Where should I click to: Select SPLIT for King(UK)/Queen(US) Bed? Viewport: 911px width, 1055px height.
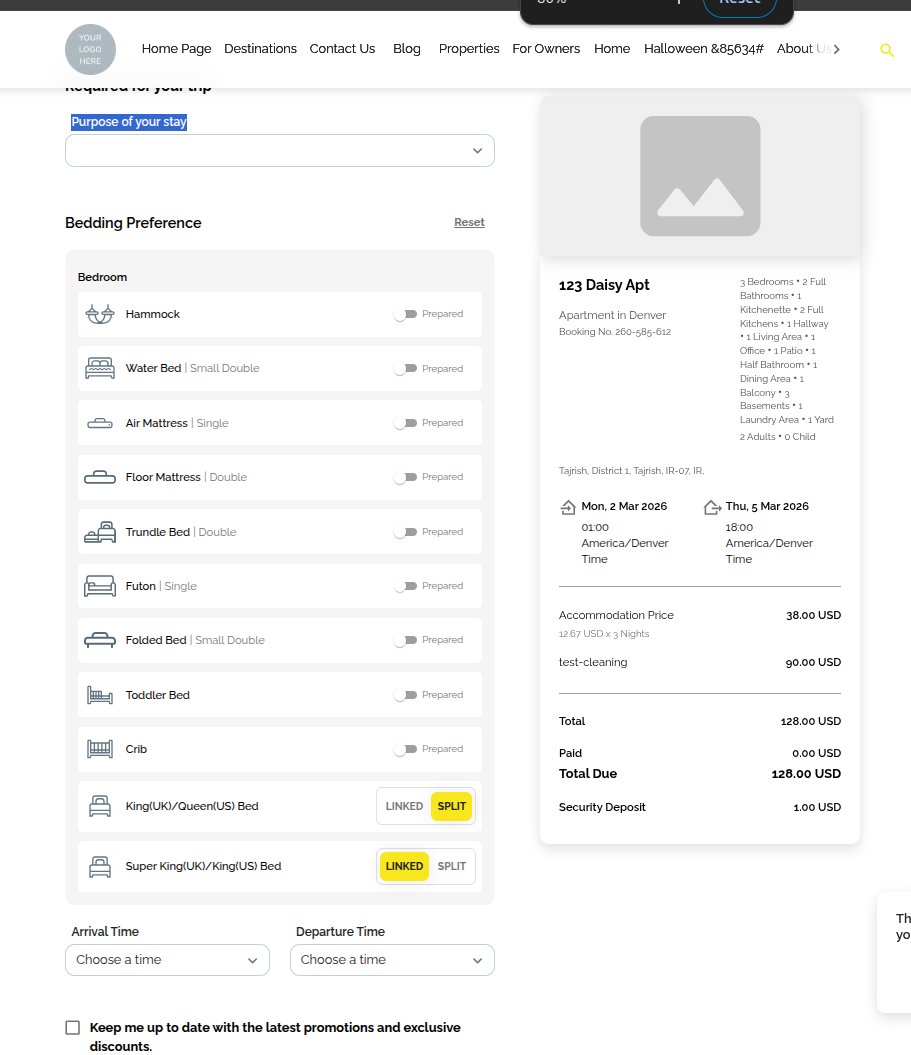click(x=451, y=806)
